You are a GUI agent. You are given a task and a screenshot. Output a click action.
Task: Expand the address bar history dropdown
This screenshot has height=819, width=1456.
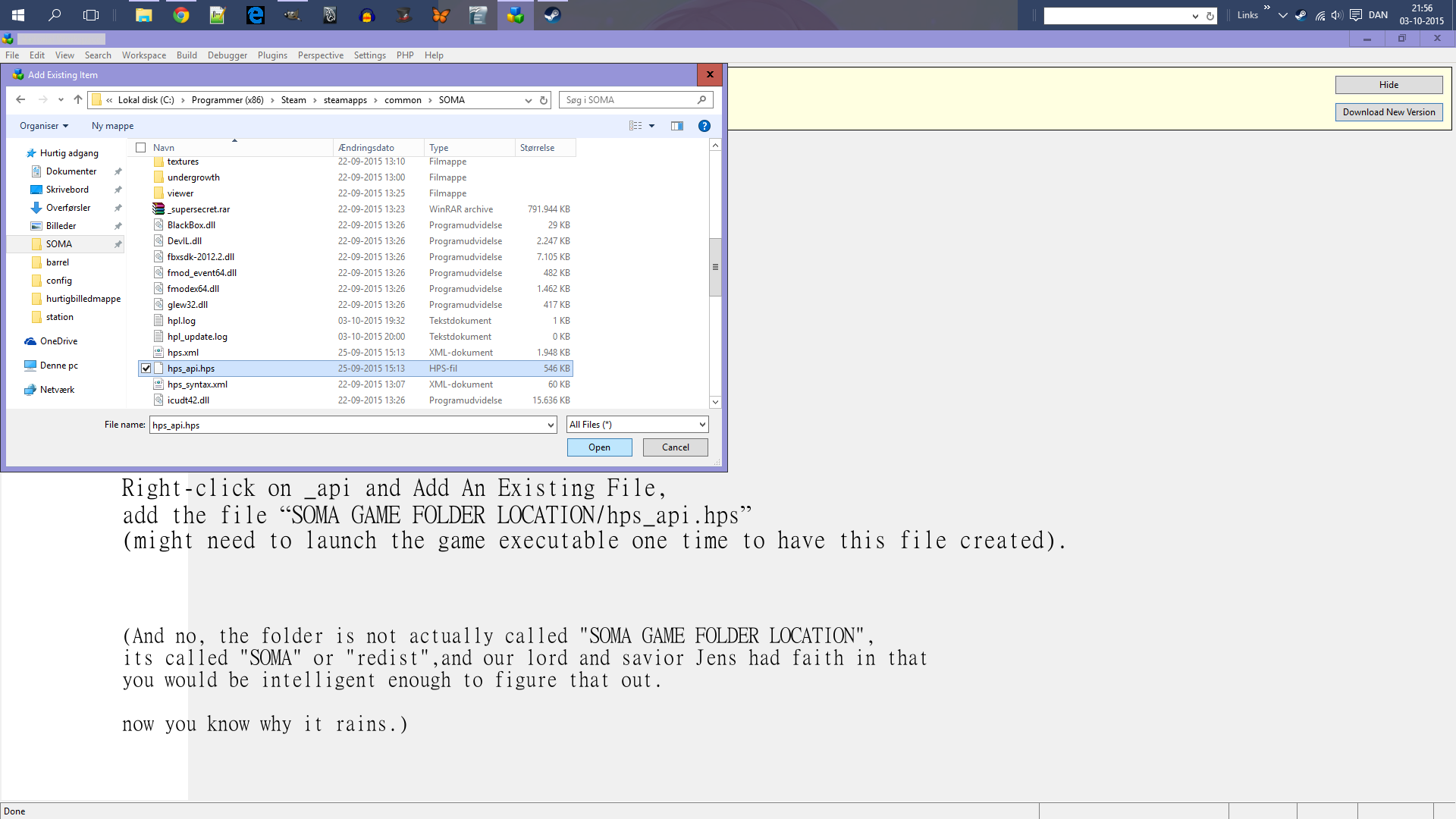(x=529, y=100)
